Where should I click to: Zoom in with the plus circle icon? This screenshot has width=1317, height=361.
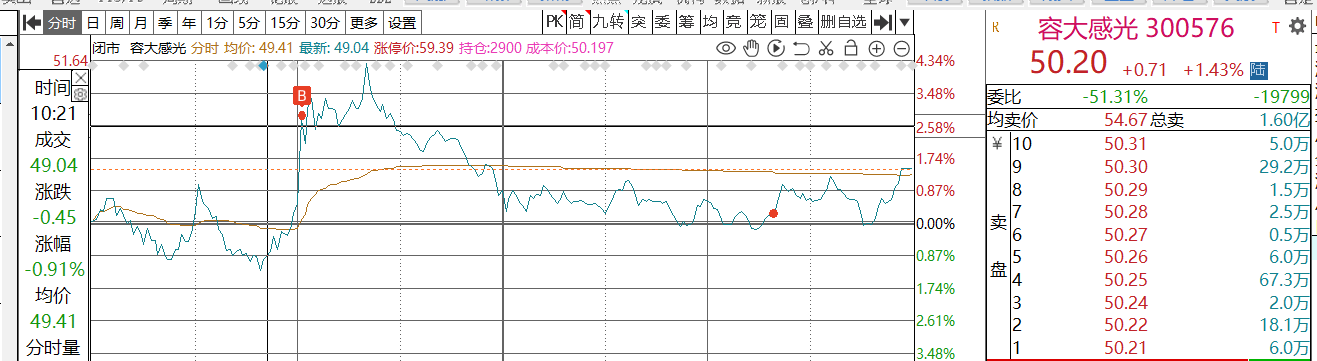click(x=876, y=48)
